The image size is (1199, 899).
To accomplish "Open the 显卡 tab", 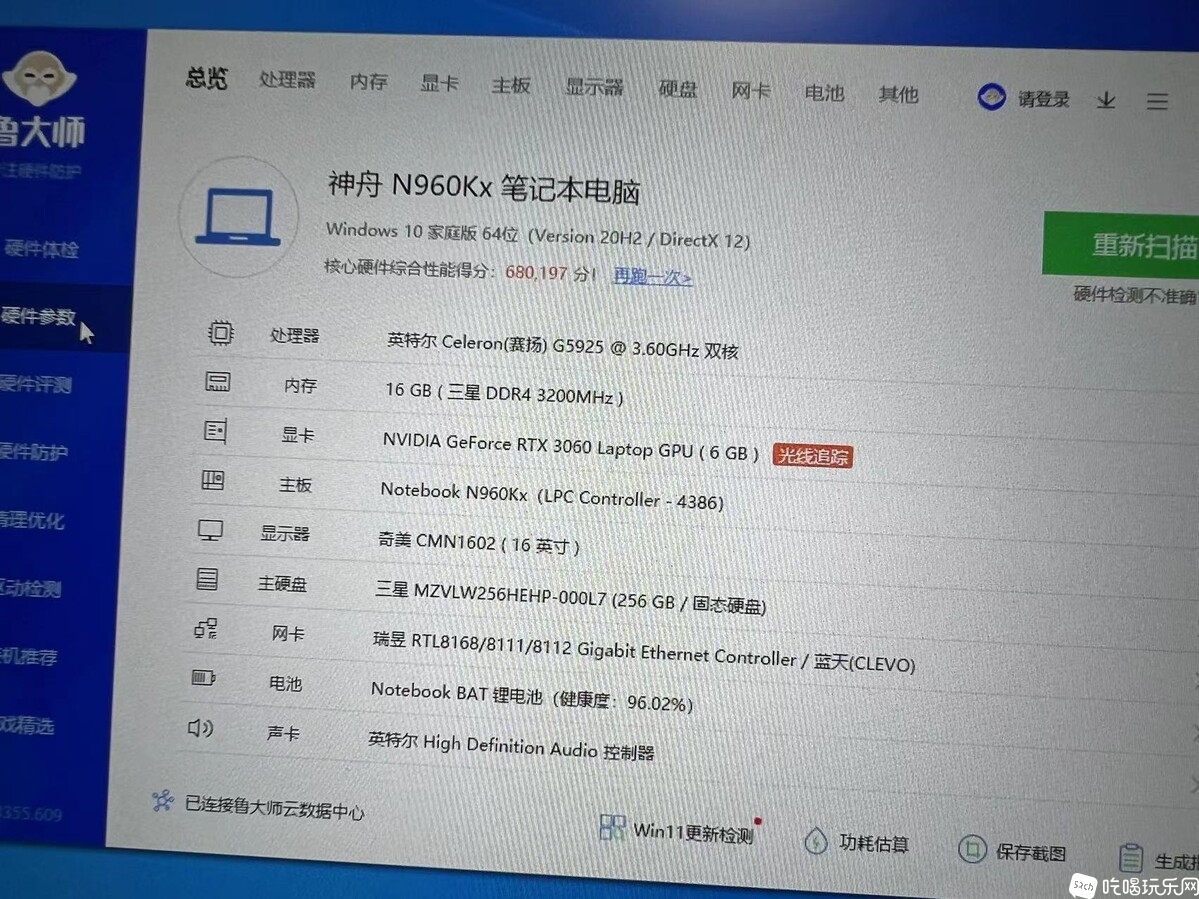I will point(440,83).
